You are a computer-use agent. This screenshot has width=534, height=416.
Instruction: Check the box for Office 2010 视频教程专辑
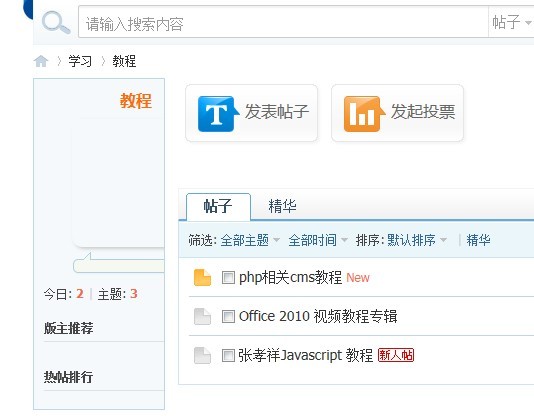pyautogui.click(x=228, y=317)
